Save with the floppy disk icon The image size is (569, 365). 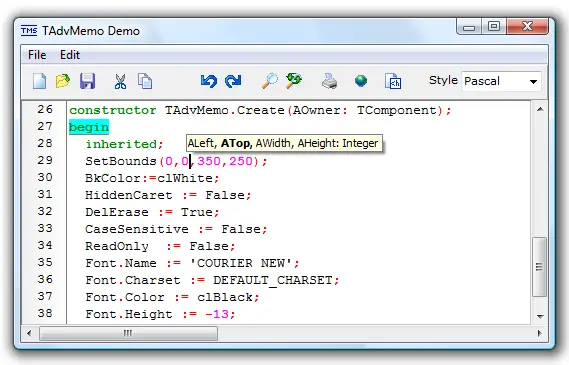pos(87,81)
